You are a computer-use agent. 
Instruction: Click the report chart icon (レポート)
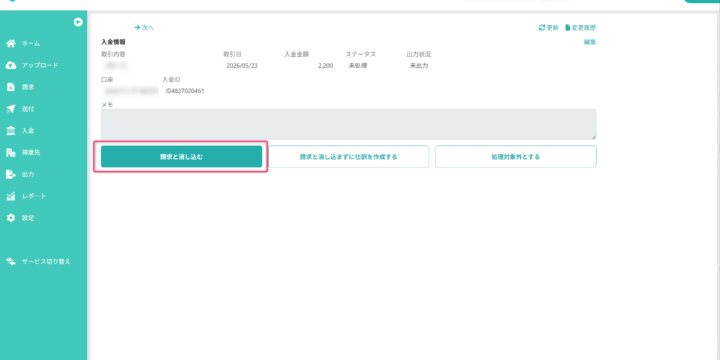(11, 196)
